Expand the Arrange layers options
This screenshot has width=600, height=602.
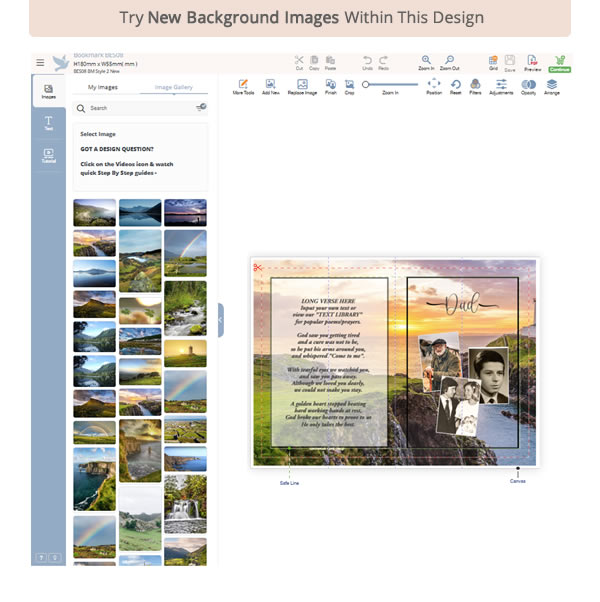(x=552, y=86)
